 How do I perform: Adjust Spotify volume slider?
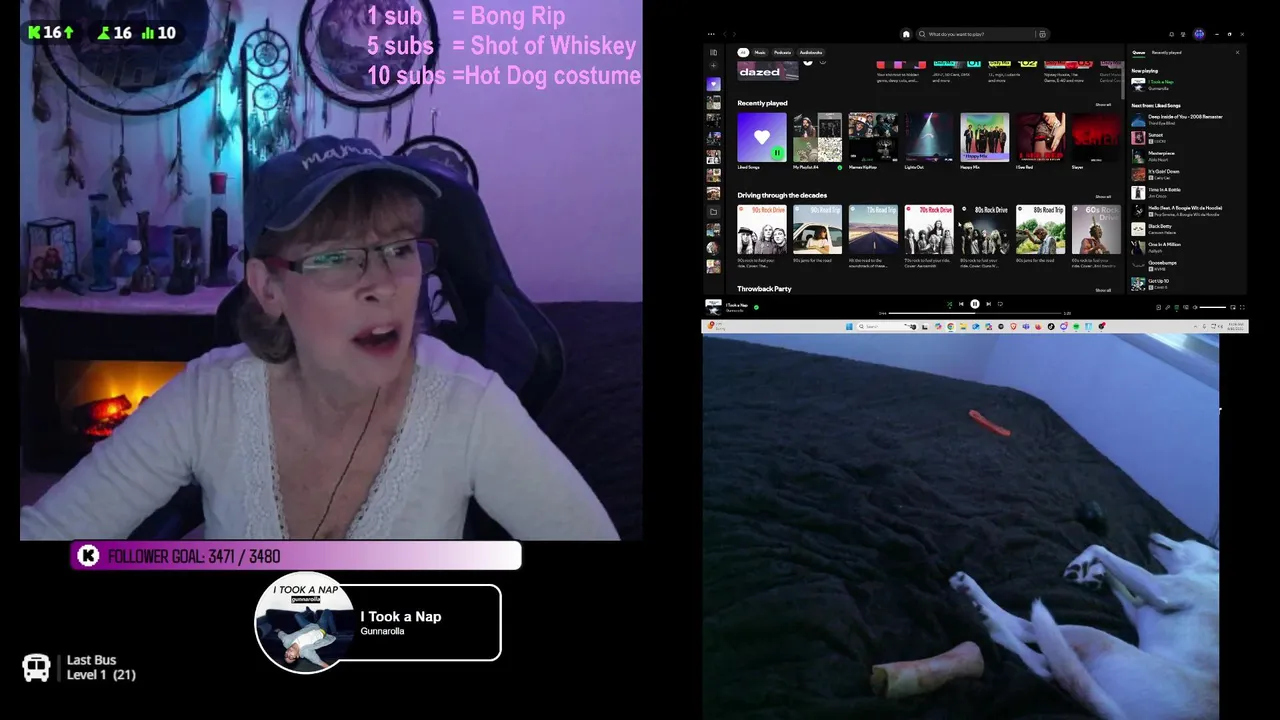1213,307
